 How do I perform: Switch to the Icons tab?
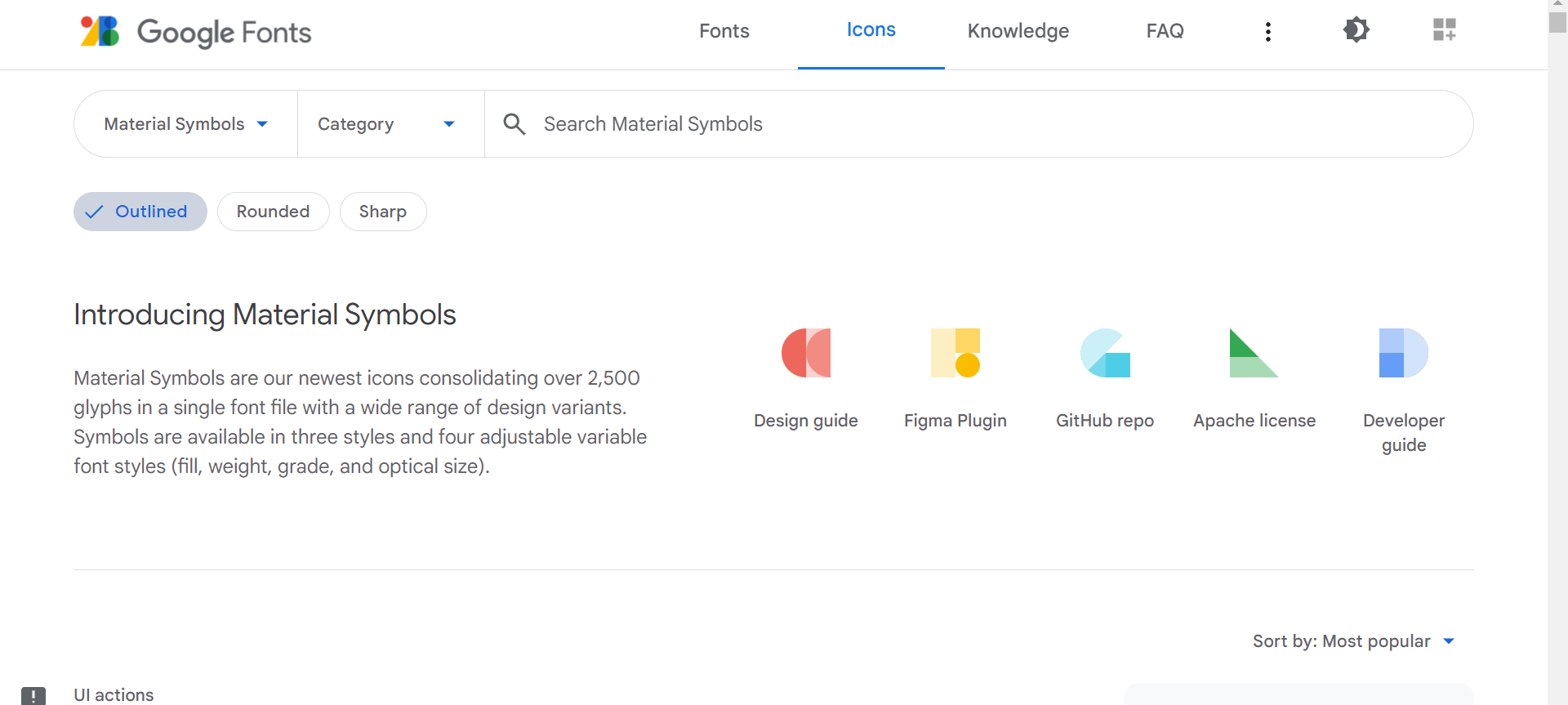[x=871, y=30]
